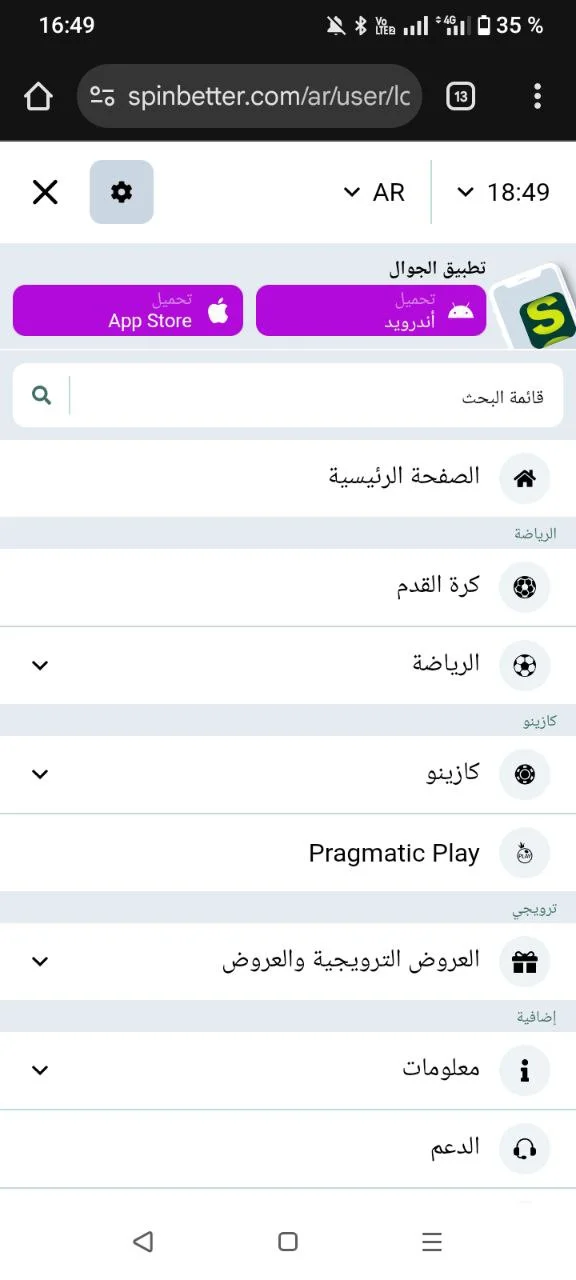Click the Pragmatic Play crown icon
The height and width of the screenshot is (1280, 576).
pos(524,853)
